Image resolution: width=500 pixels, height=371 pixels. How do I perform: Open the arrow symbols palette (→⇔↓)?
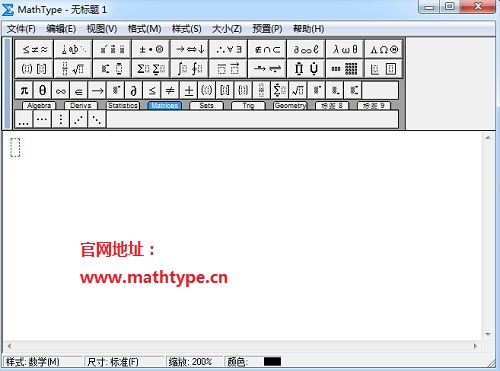tap(190, 49)
